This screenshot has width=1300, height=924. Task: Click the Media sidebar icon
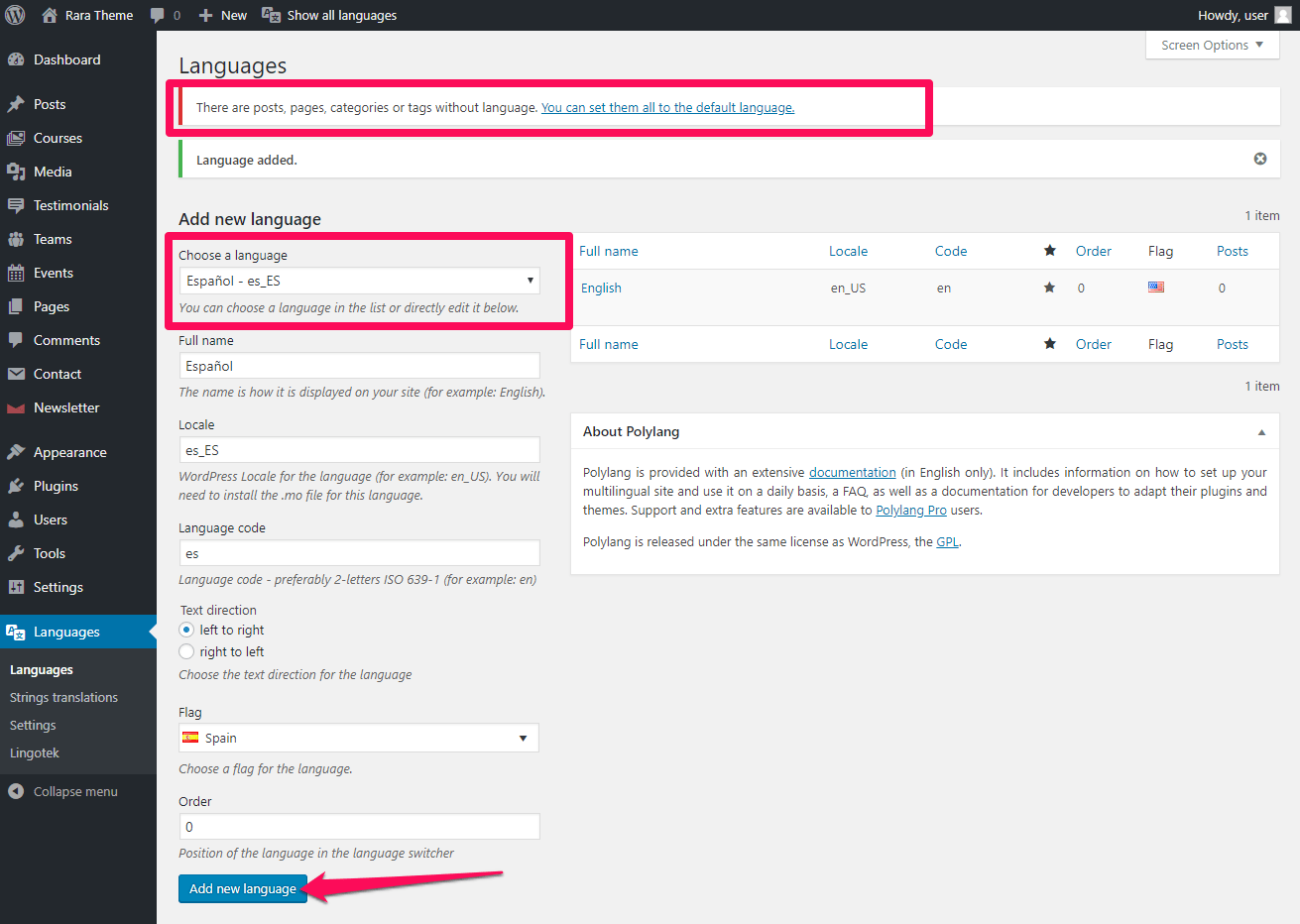[x=16, y=172]
